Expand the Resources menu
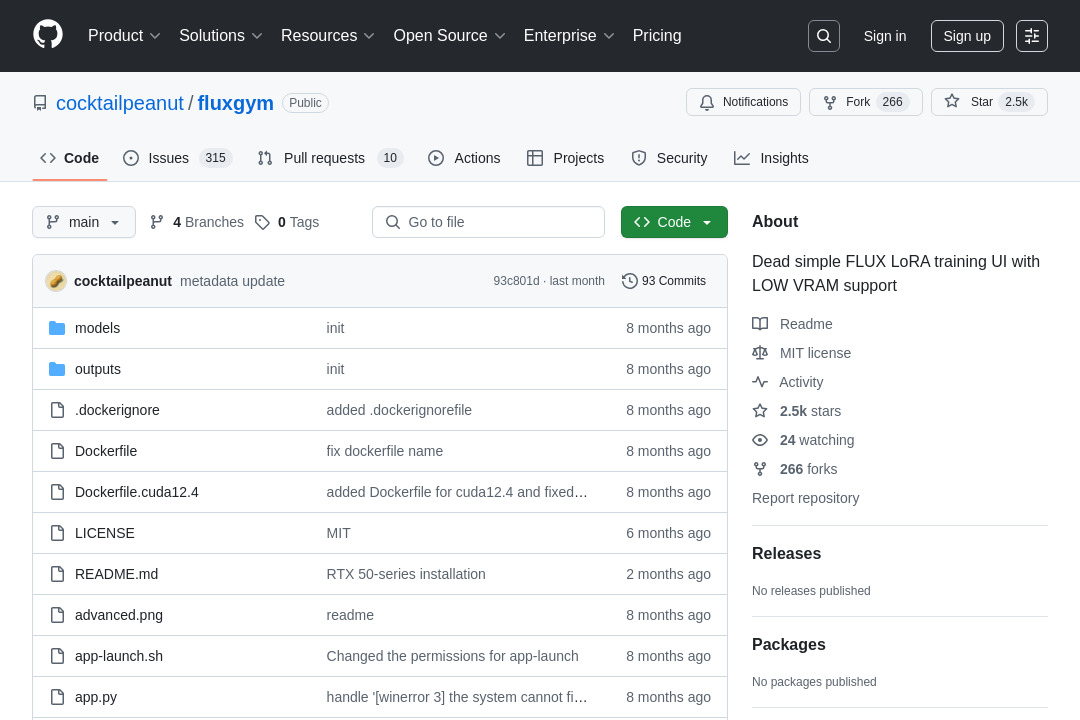The width and height of the screenshot is (1080, 720). [327, 36]
